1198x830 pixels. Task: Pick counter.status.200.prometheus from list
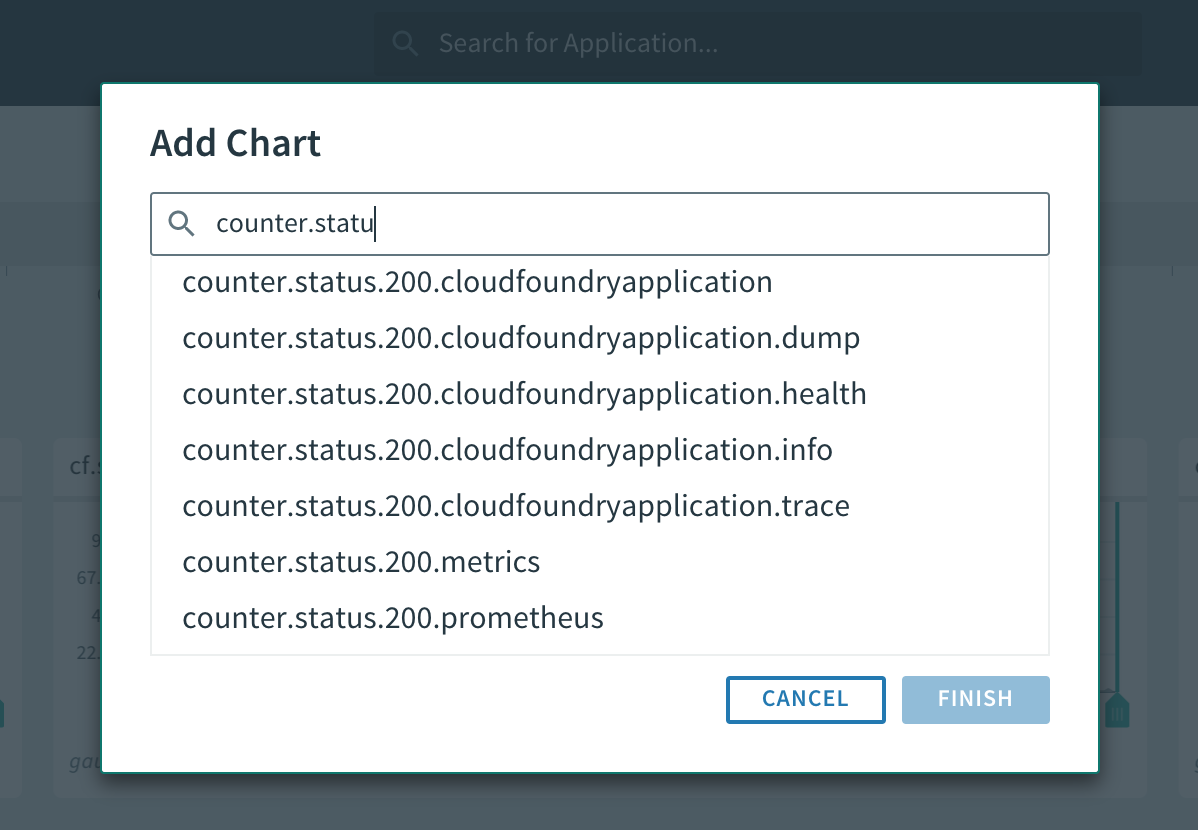tap(393, 618)
